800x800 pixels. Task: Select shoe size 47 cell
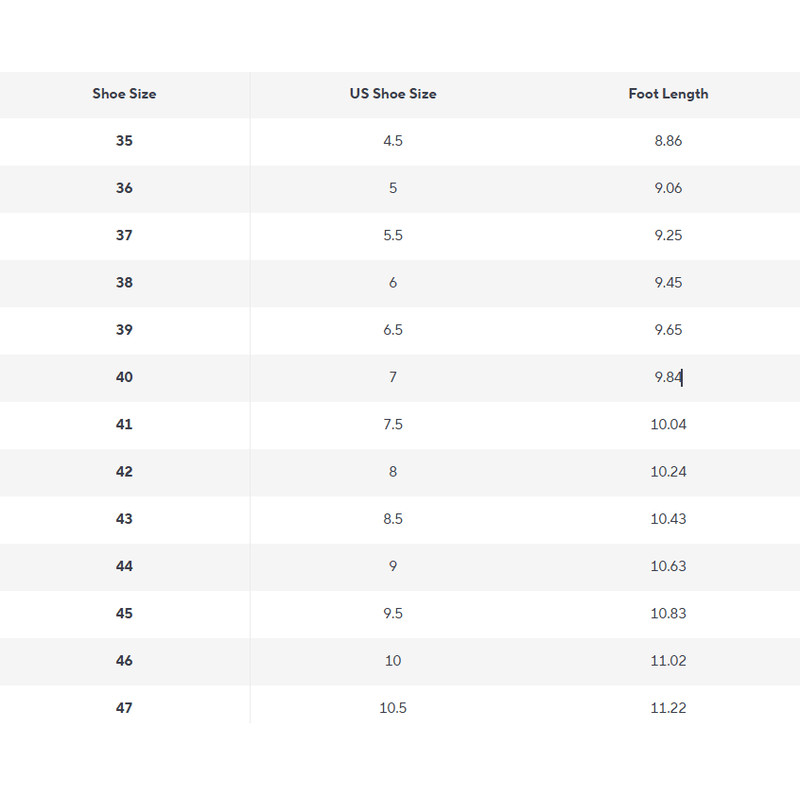124,708
